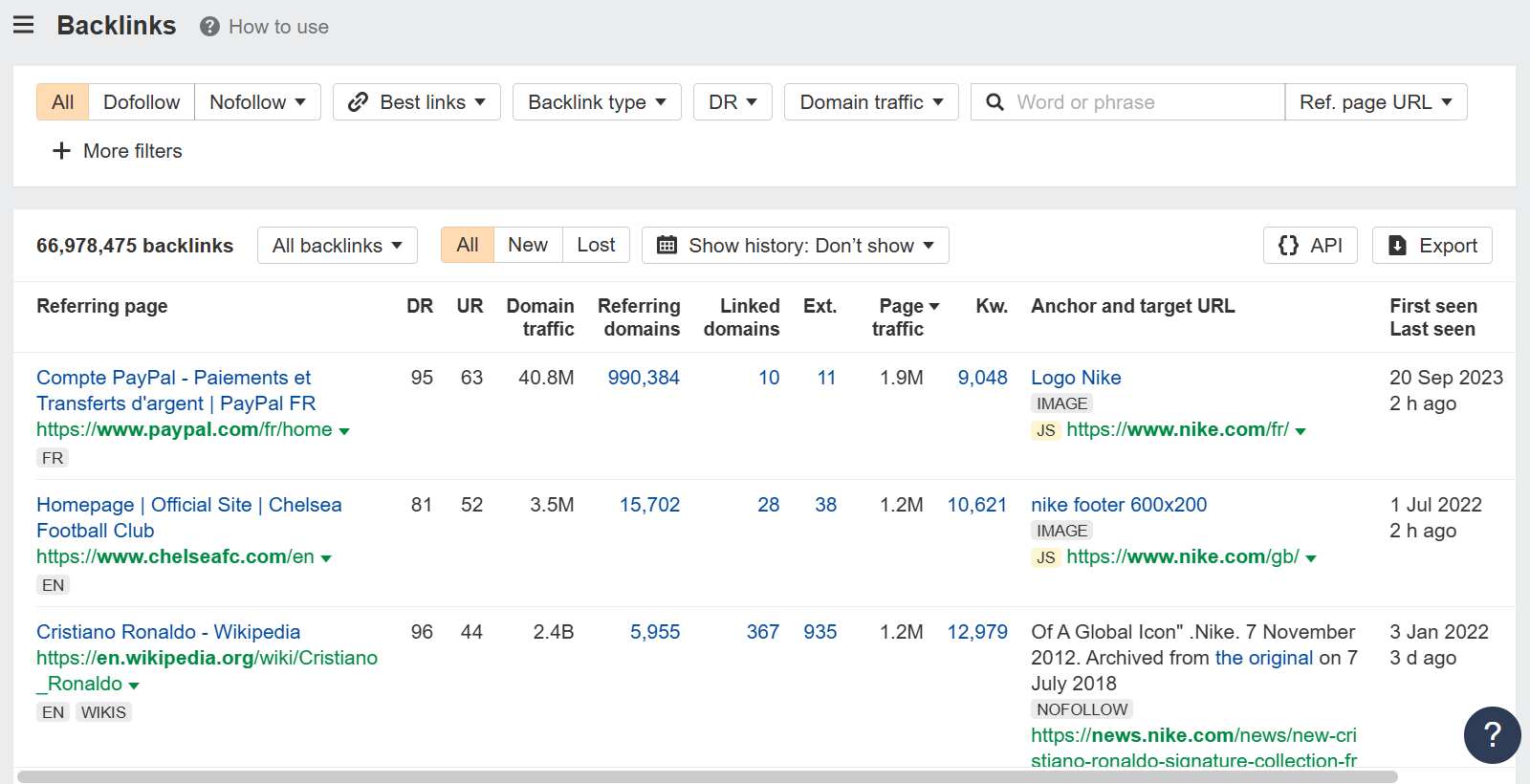Image resolution: width=1530 pixels, height=784 pixels.
Task: Sort by the Page traffic column
Action: point(904,317)
